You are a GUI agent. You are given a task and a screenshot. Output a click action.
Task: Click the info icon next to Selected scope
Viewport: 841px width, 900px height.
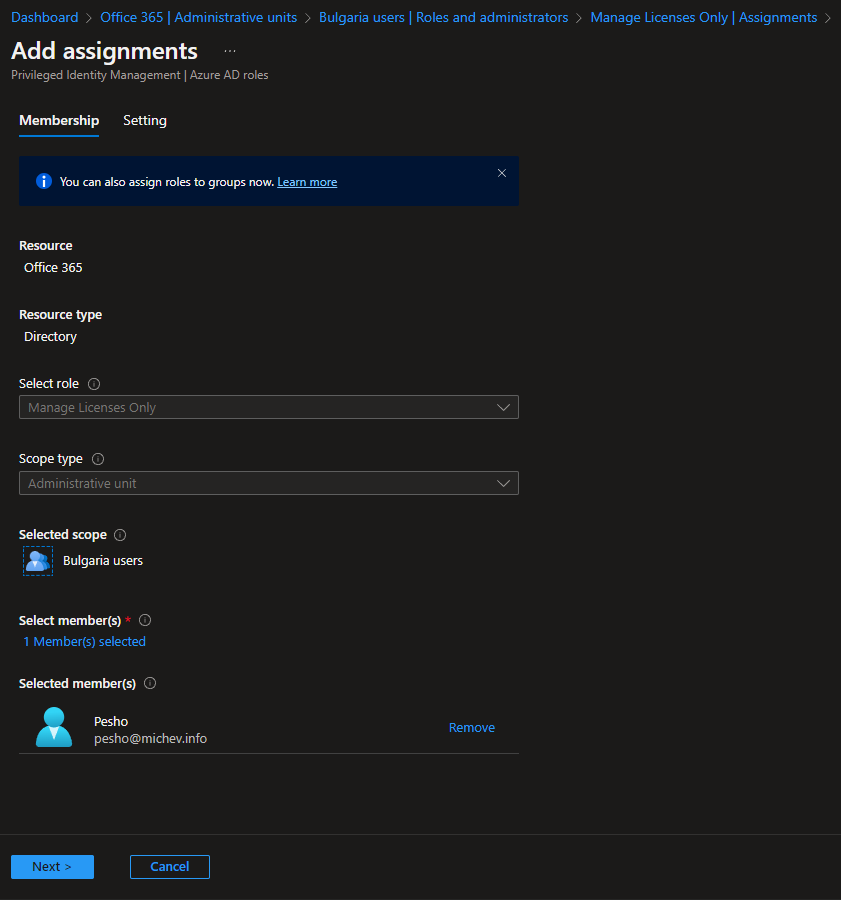point(120,535)
